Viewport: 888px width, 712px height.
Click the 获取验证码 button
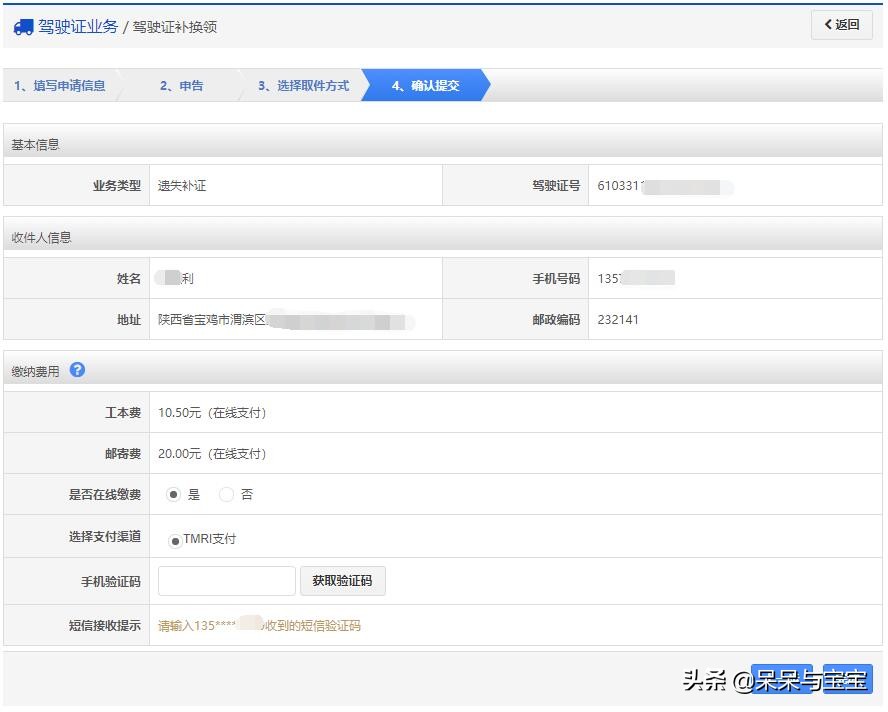(x=343, y=581)
